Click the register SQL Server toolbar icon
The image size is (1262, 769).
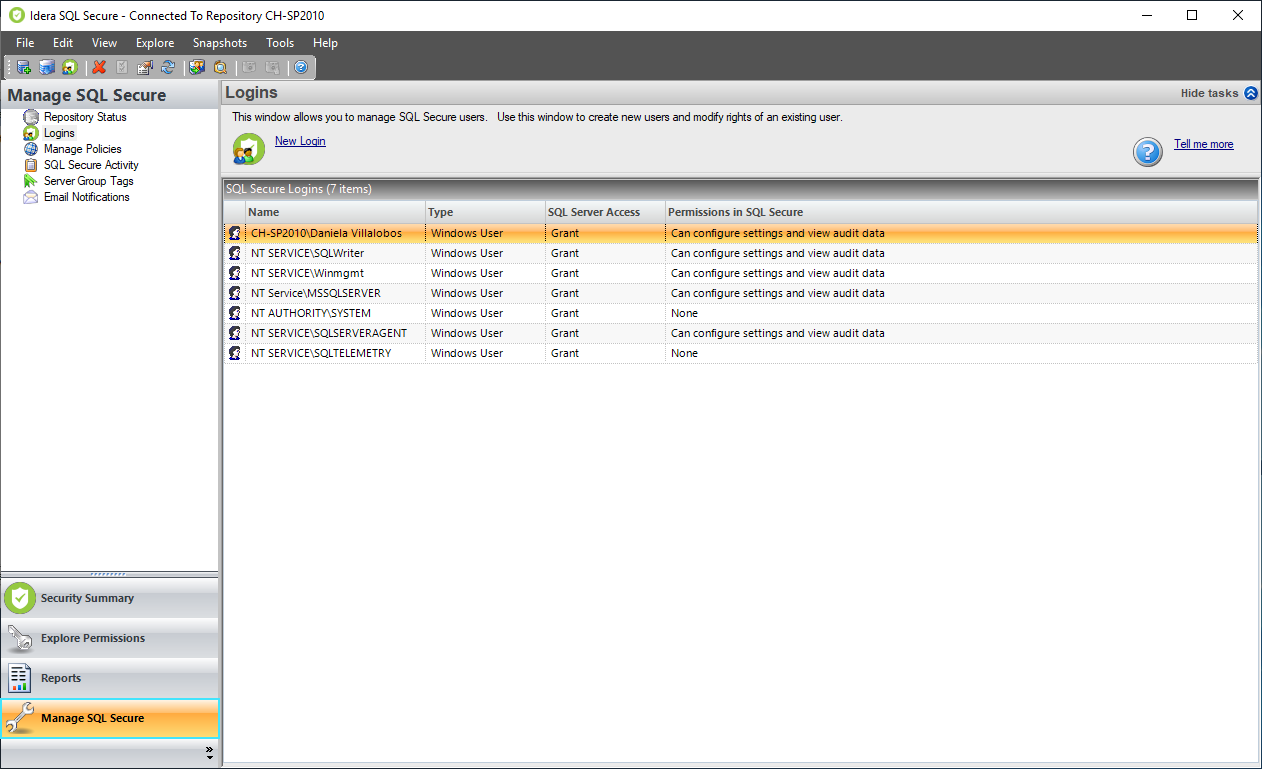(x=23, y=67)
